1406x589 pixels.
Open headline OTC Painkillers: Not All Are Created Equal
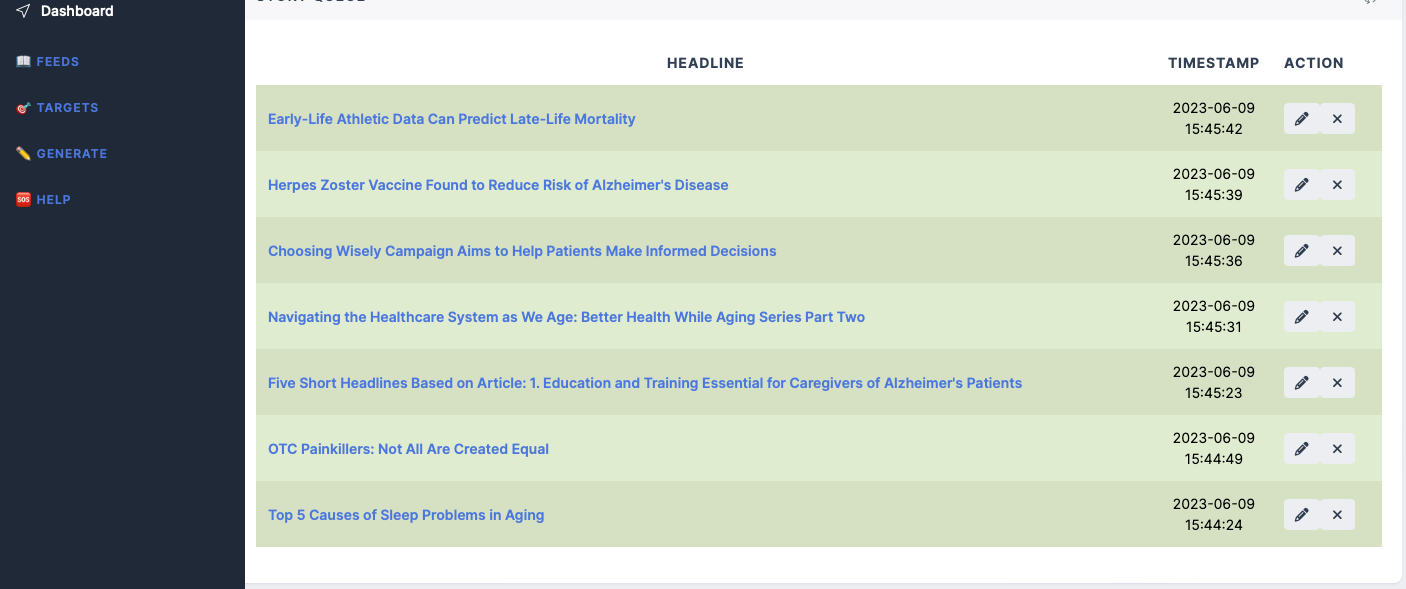[x=408, y=449]
